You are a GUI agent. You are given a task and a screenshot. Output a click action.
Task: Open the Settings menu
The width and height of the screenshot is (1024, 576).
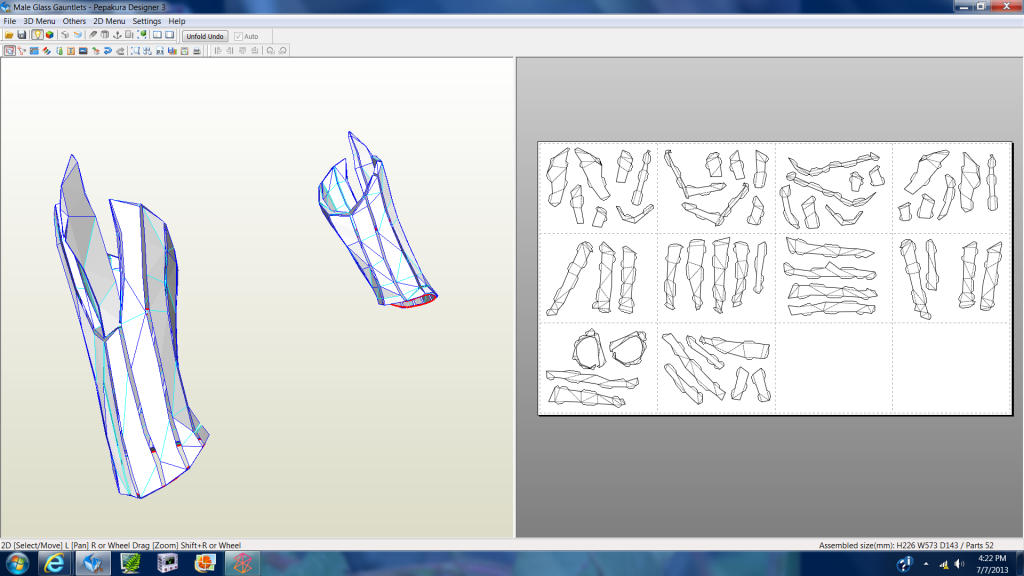click(146, 21)
